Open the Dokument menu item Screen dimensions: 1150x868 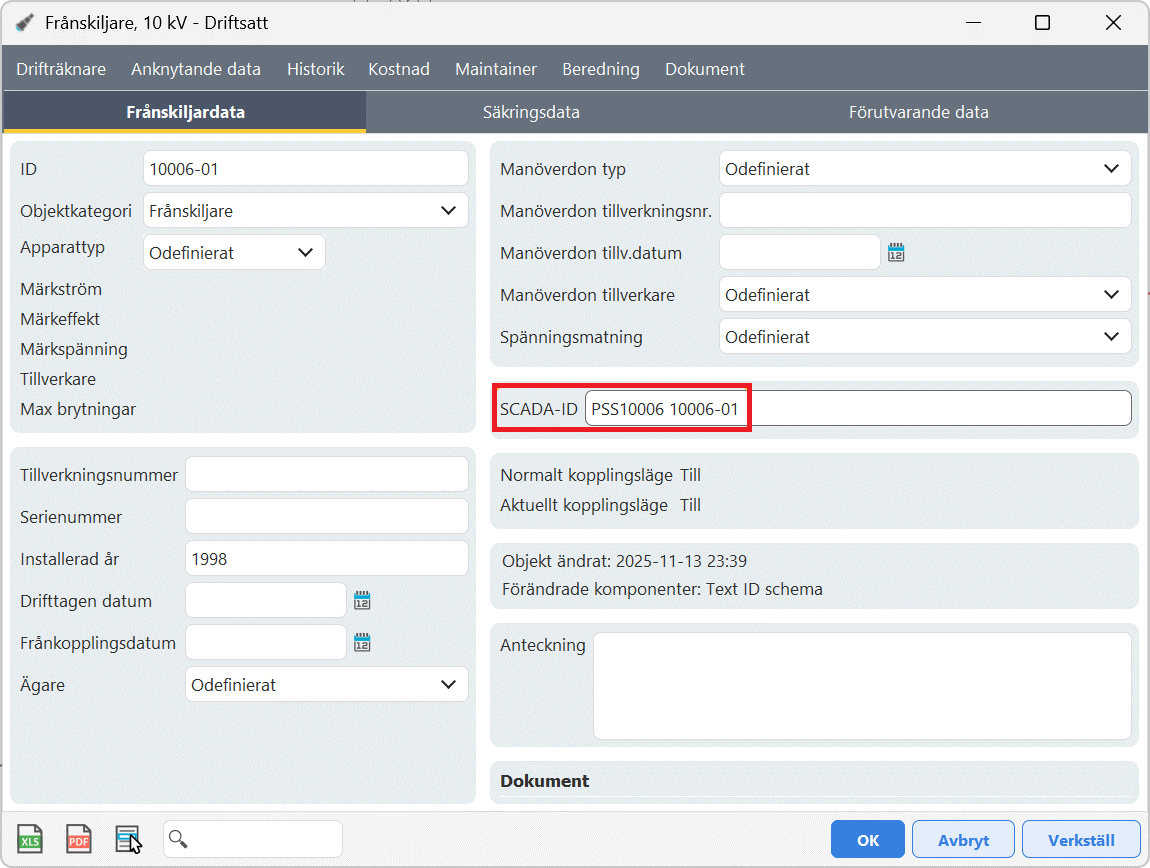704,69
